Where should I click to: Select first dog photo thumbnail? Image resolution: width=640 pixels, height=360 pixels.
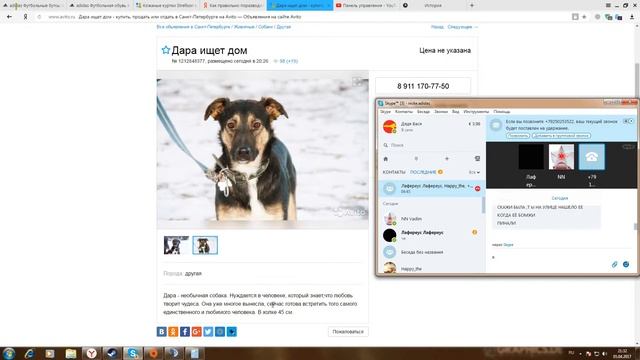tap(176, 245)
